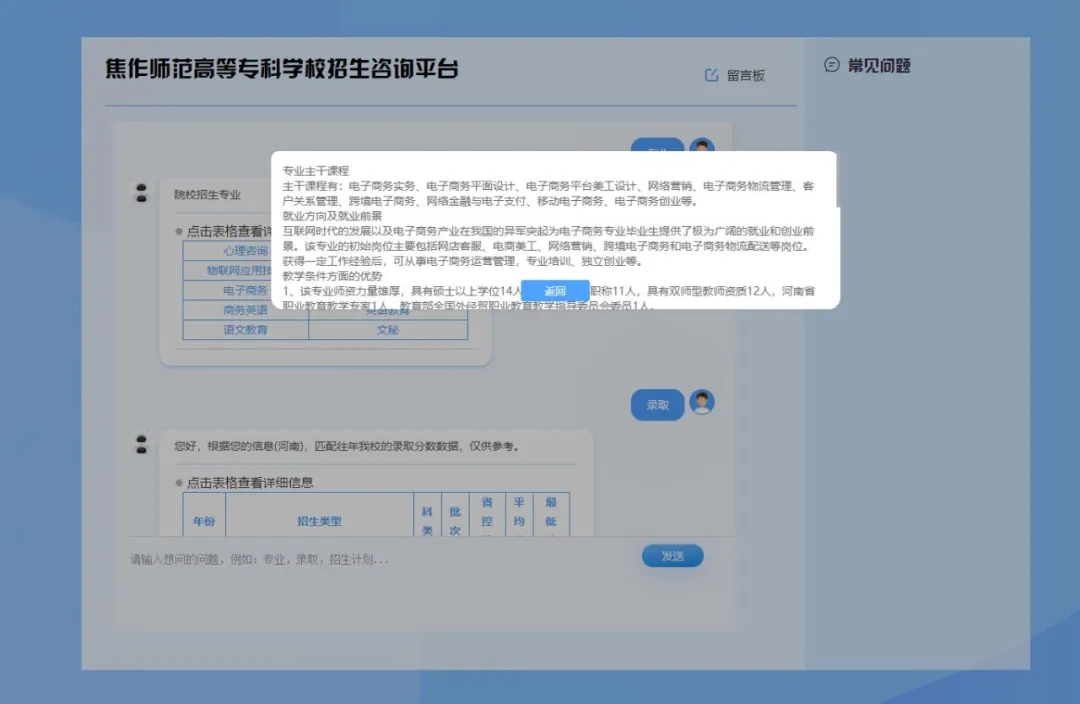The image size is (1080, 704).
Task: Open the 留言板 link in header
Action: pos(745,75)
